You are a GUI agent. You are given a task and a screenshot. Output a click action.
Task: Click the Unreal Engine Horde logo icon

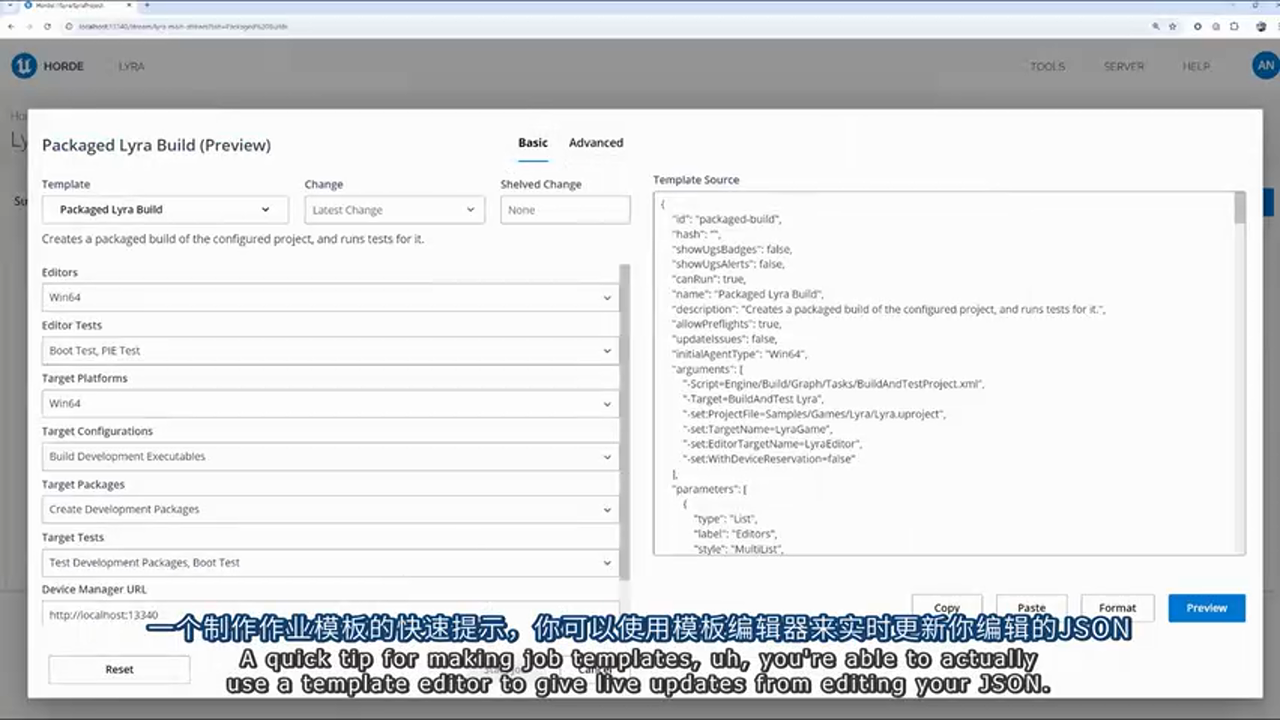[x=23, y=66]
